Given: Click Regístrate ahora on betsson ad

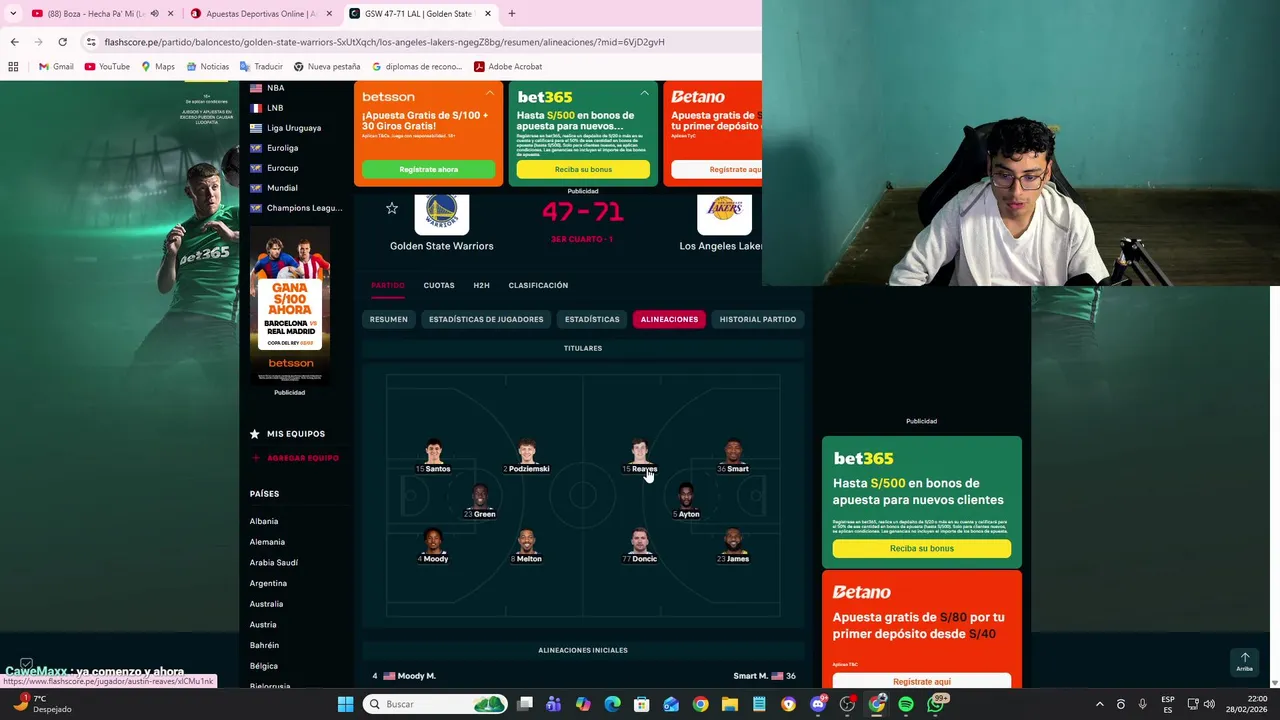Looking at the screenshot, I should pos(428,169).
